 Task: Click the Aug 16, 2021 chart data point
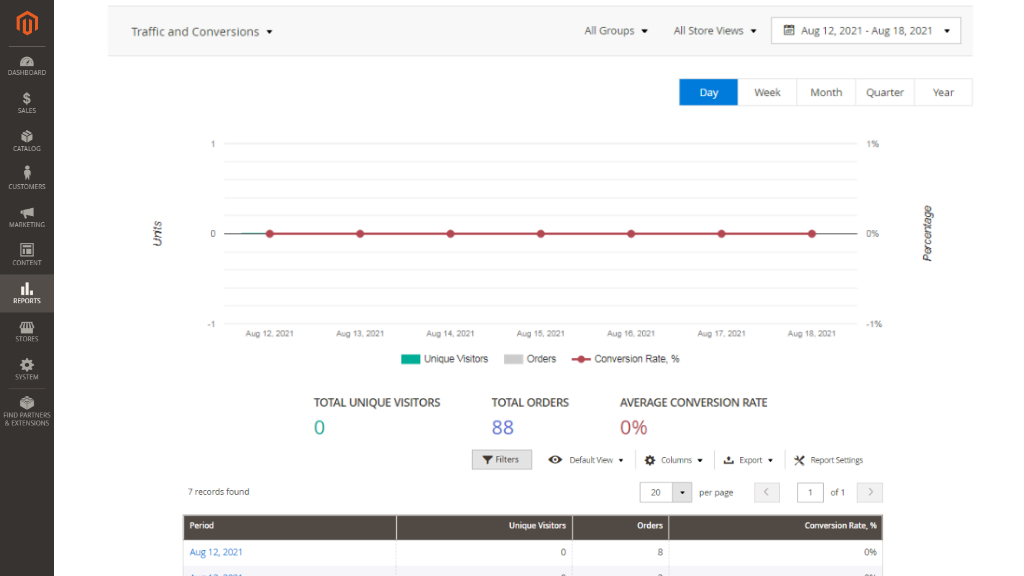pos(631,234)
